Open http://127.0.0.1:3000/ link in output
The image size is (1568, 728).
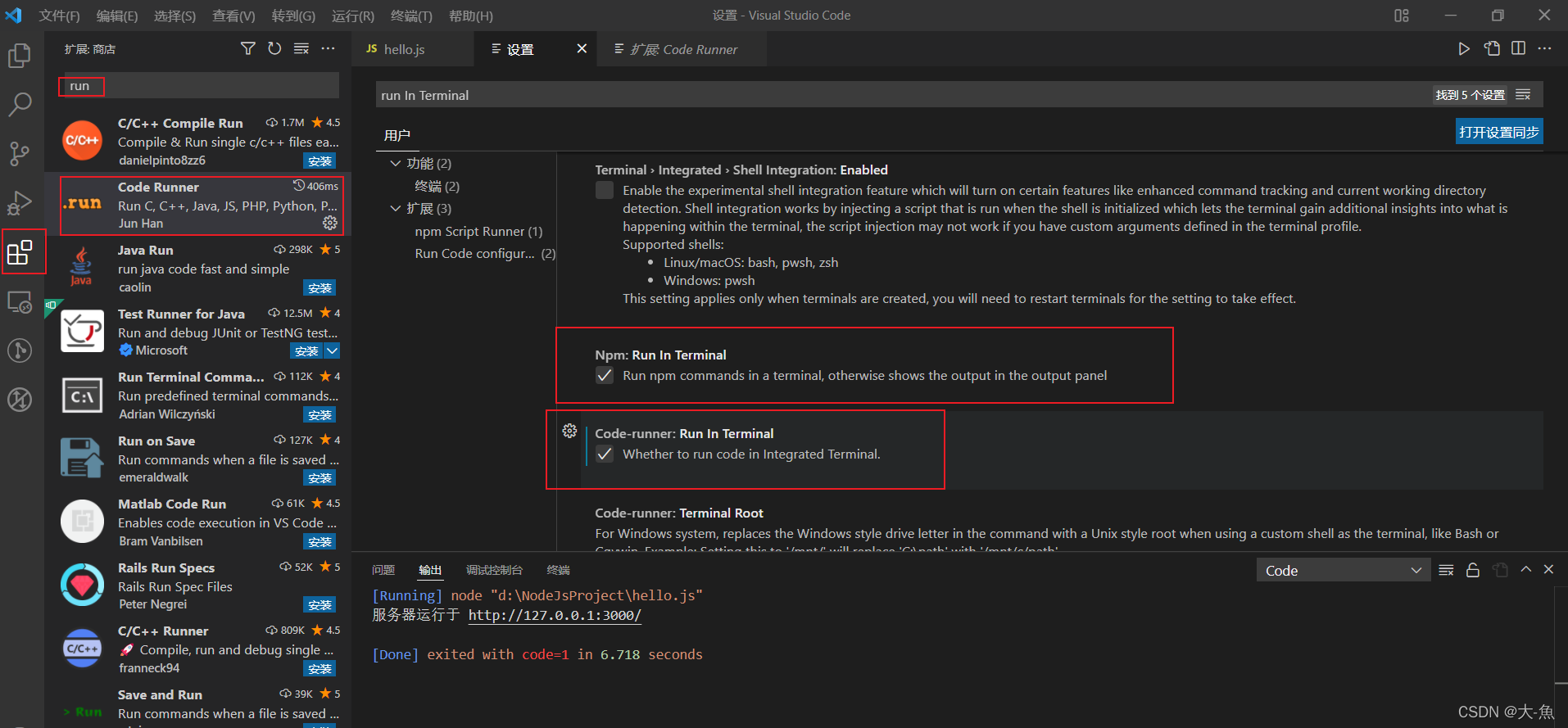(x=555, y=615)
